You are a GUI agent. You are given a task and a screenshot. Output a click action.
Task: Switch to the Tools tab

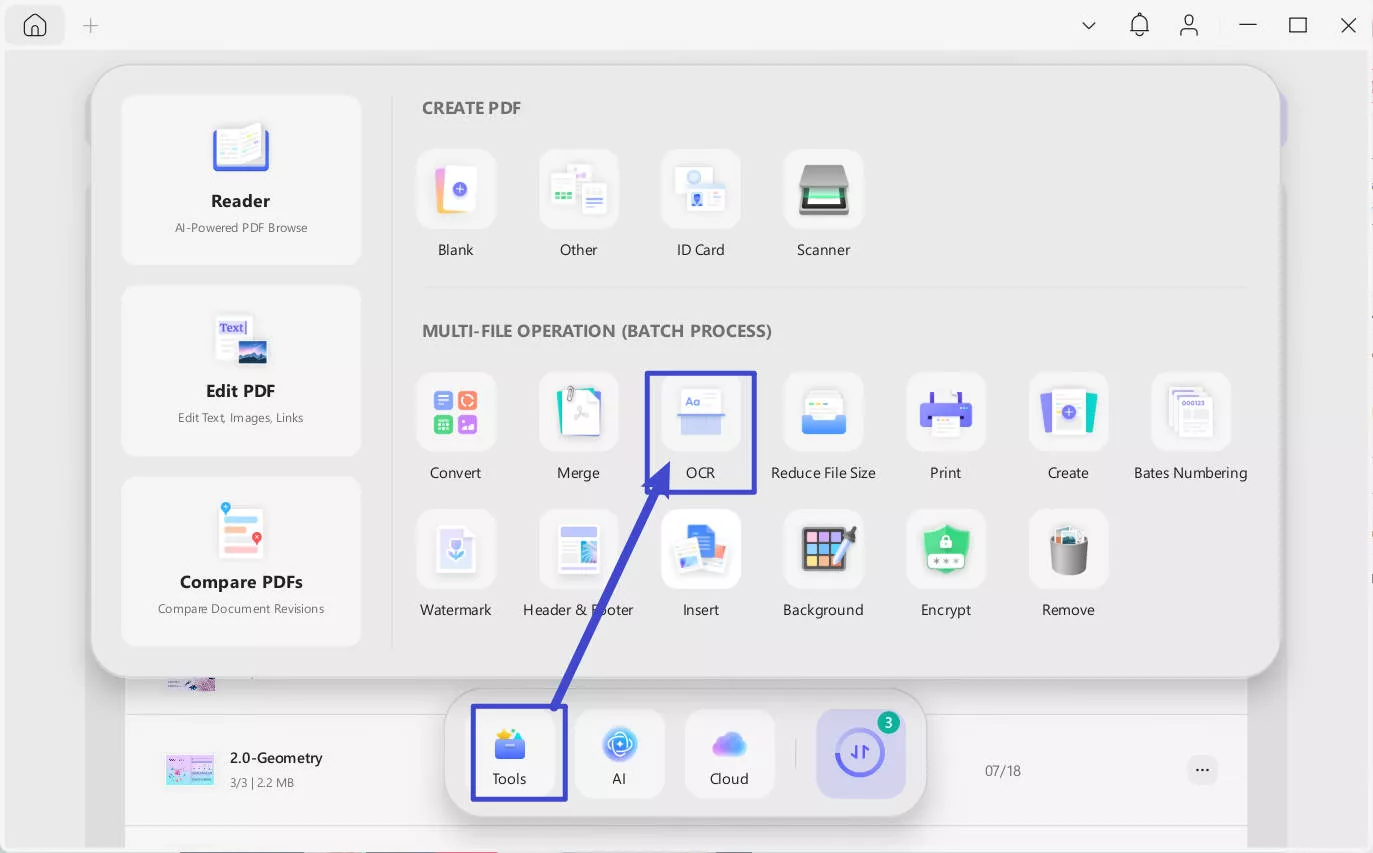coord(509,755)
